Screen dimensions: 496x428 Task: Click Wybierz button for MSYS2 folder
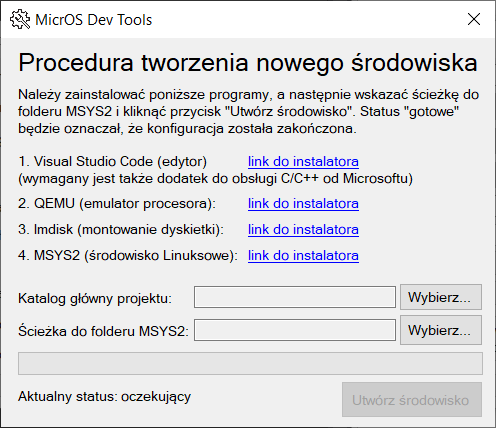441,330
